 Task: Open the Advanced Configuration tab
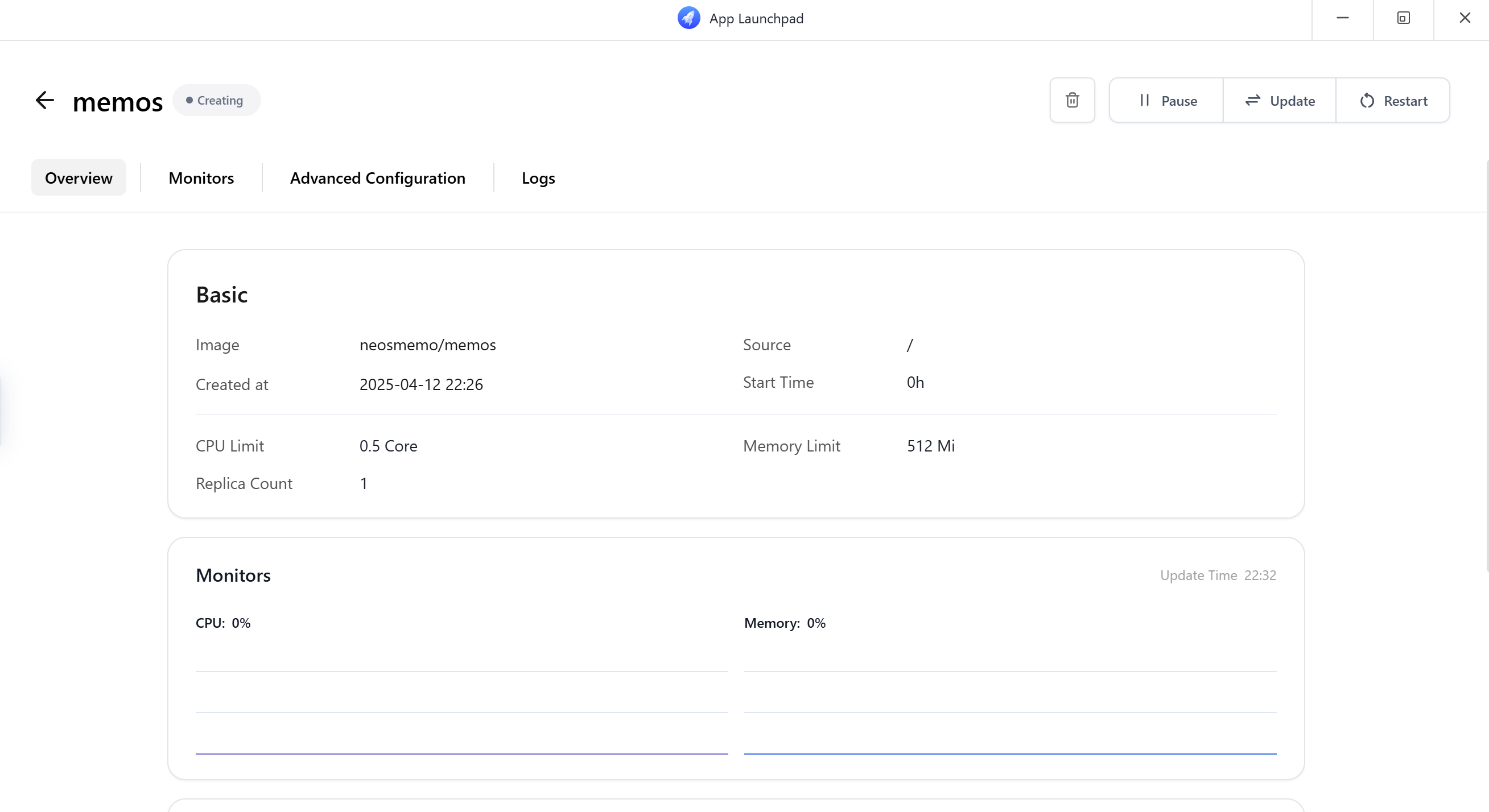377,178
